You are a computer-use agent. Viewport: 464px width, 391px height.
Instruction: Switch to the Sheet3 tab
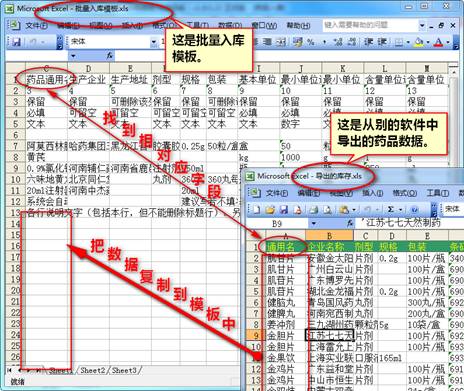(x=124, y=370)
